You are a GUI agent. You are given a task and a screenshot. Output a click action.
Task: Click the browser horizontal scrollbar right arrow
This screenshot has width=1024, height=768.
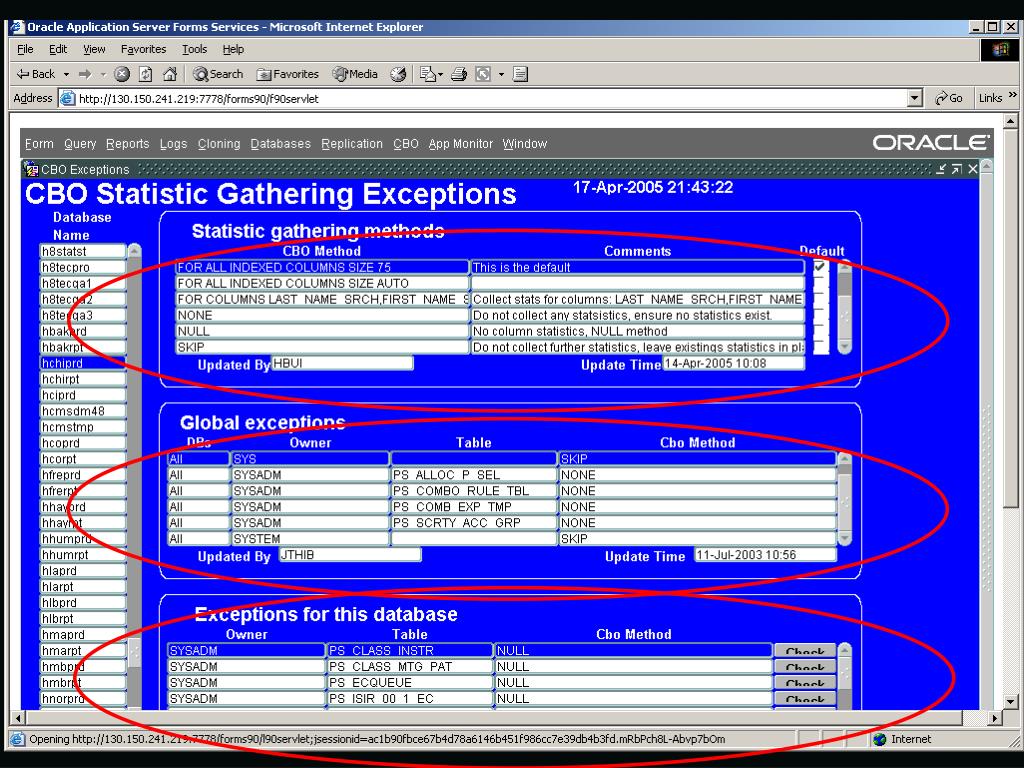(994, 718)
